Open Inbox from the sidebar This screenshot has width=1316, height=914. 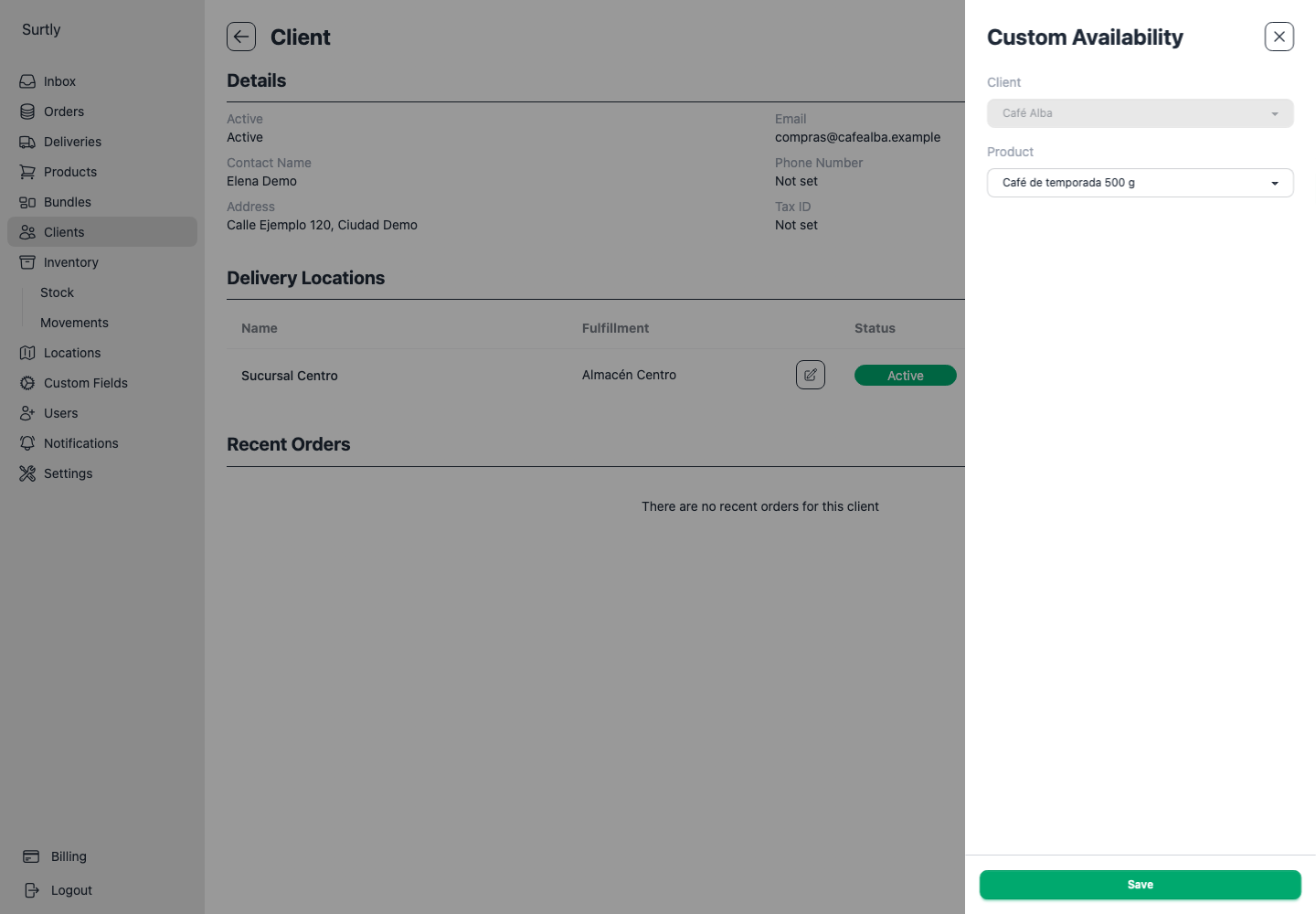click(102, 81)
